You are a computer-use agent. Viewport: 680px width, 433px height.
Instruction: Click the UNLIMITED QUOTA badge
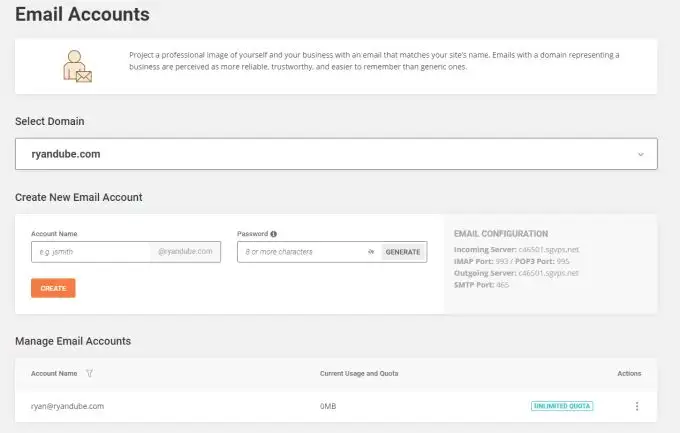click(x=562, y=406)
